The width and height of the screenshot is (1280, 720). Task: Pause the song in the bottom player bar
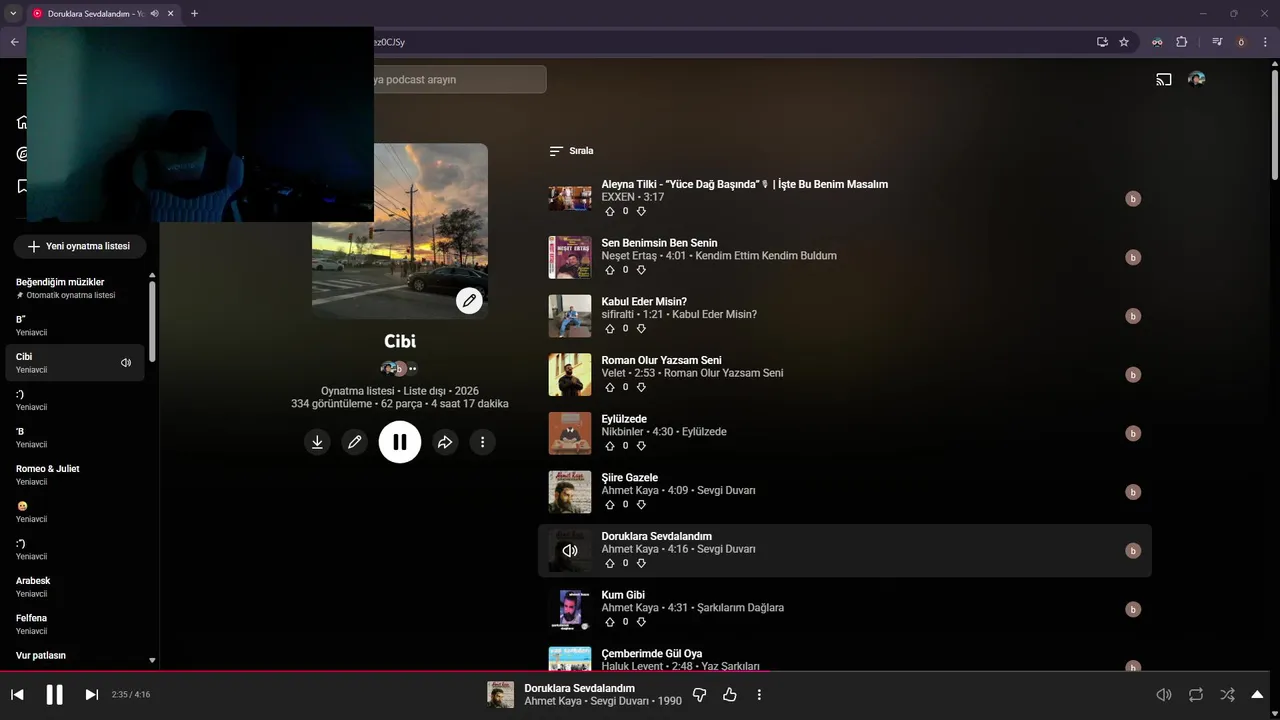(x=54, y=695)
